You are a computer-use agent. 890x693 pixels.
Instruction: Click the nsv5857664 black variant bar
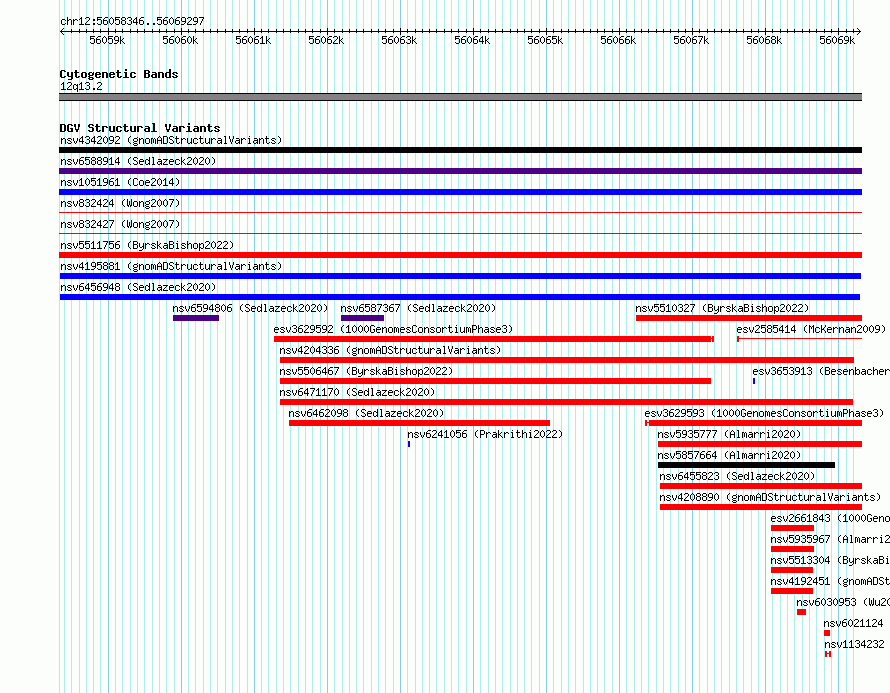746,465
